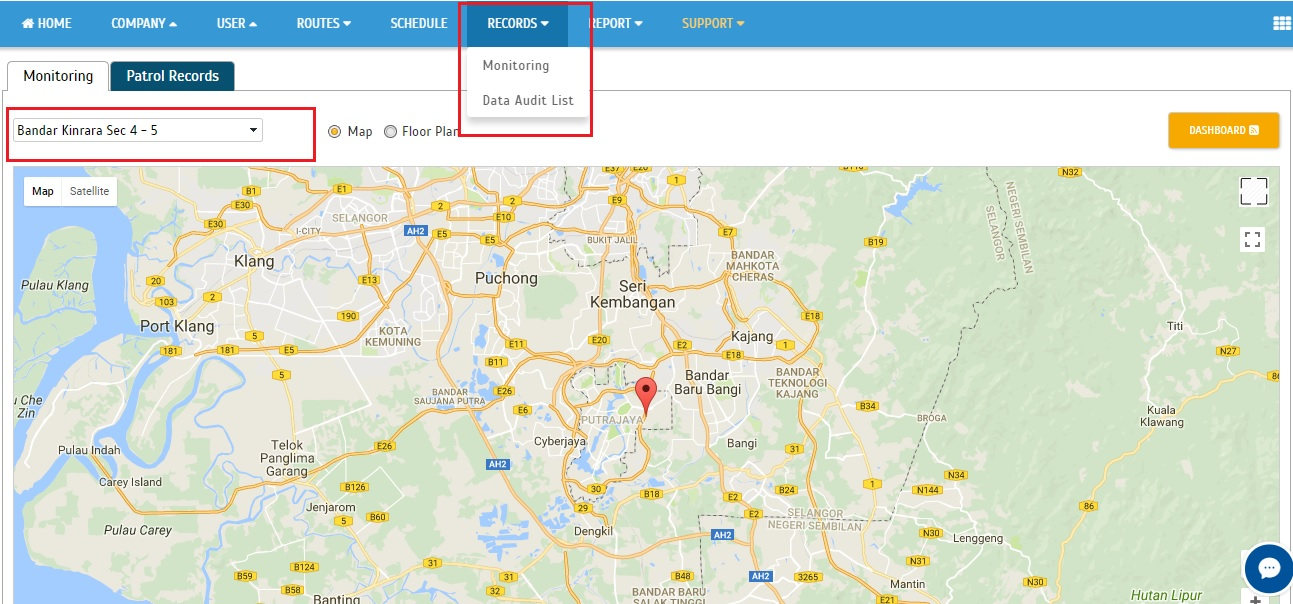Collapse the RECORDS dropdown menu
Image resolution: width=1293 pixels, height=604 pixels.
[518, 23]
